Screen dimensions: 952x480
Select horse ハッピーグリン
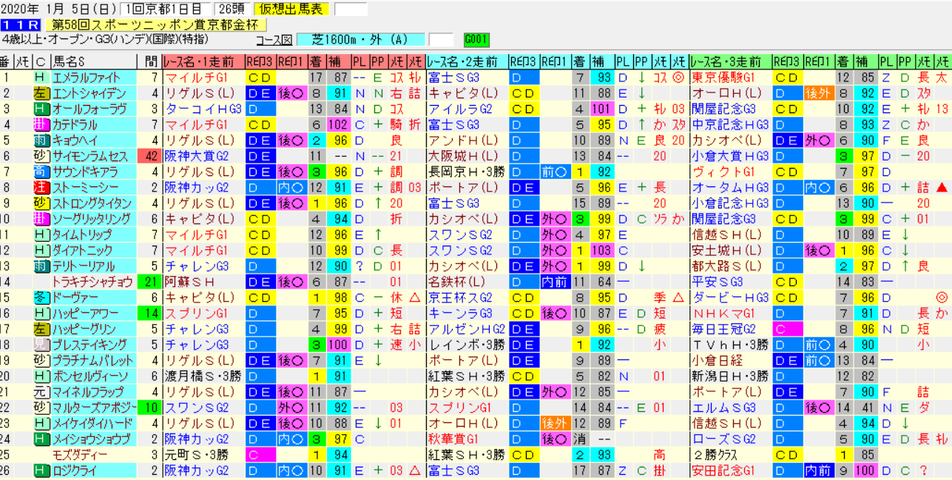(93, 329)
